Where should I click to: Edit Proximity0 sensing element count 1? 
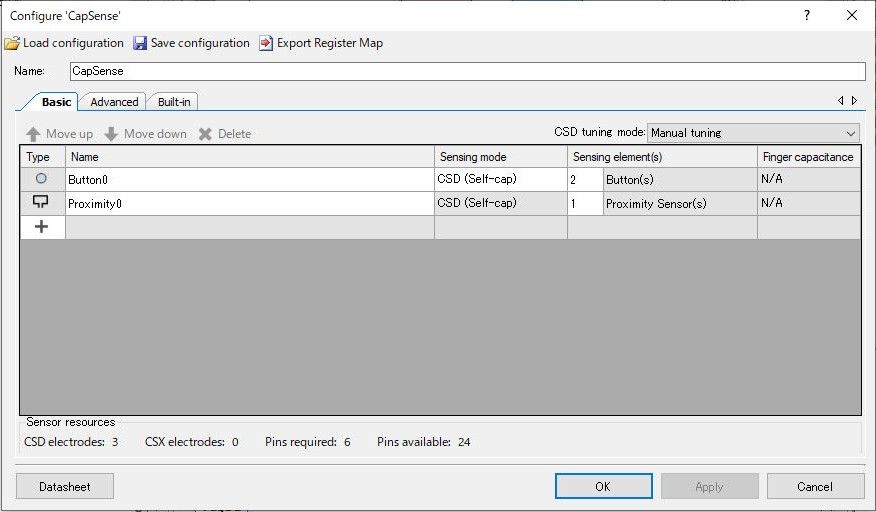click(x=585, y=203)
